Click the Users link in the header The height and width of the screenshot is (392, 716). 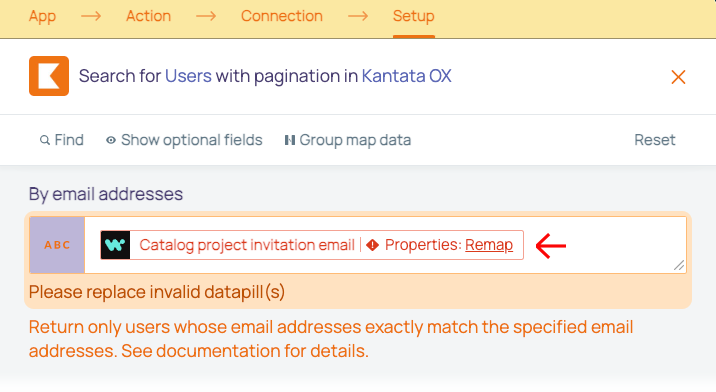188,76
